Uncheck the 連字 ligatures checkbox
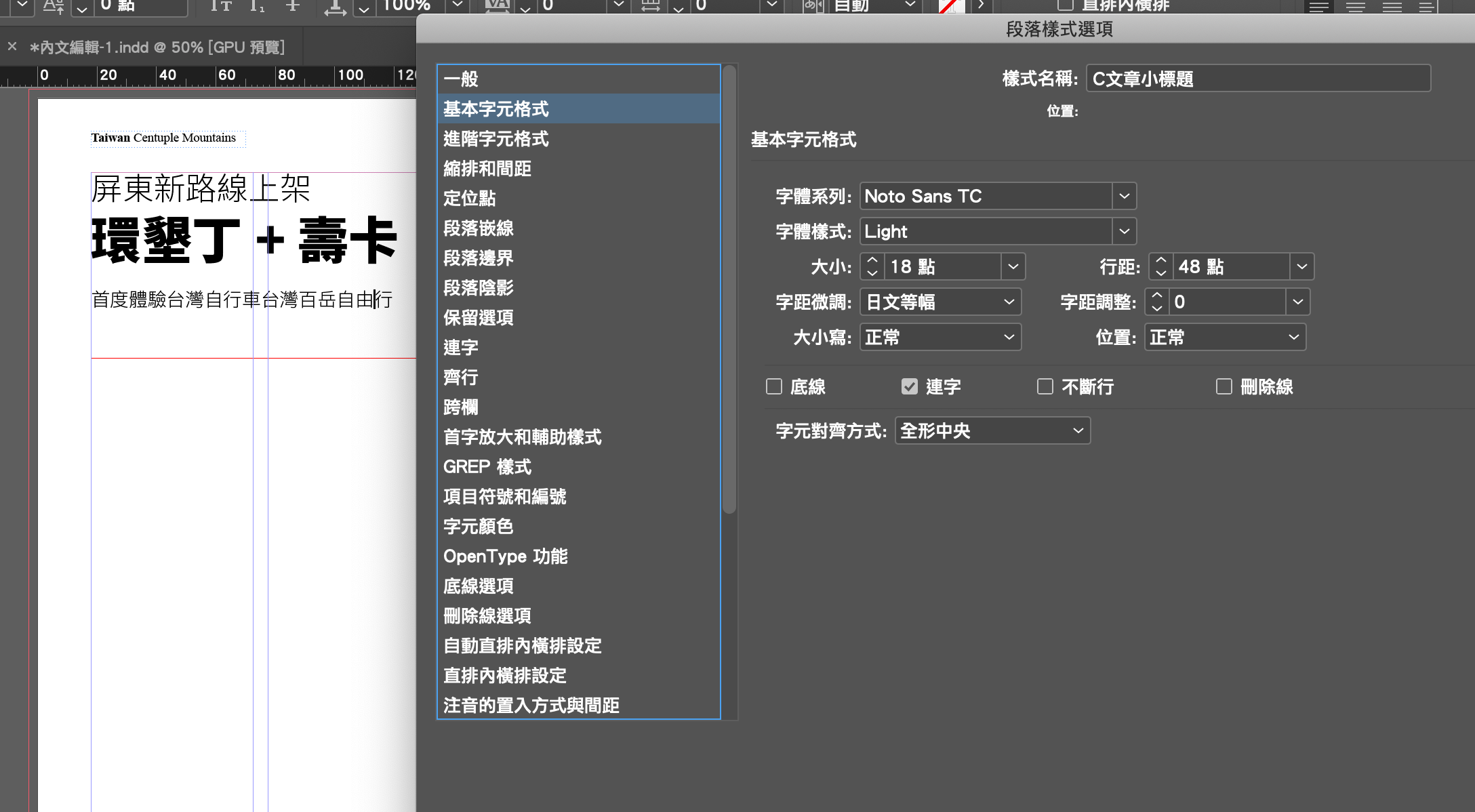1475x812 pixels. 910,386
